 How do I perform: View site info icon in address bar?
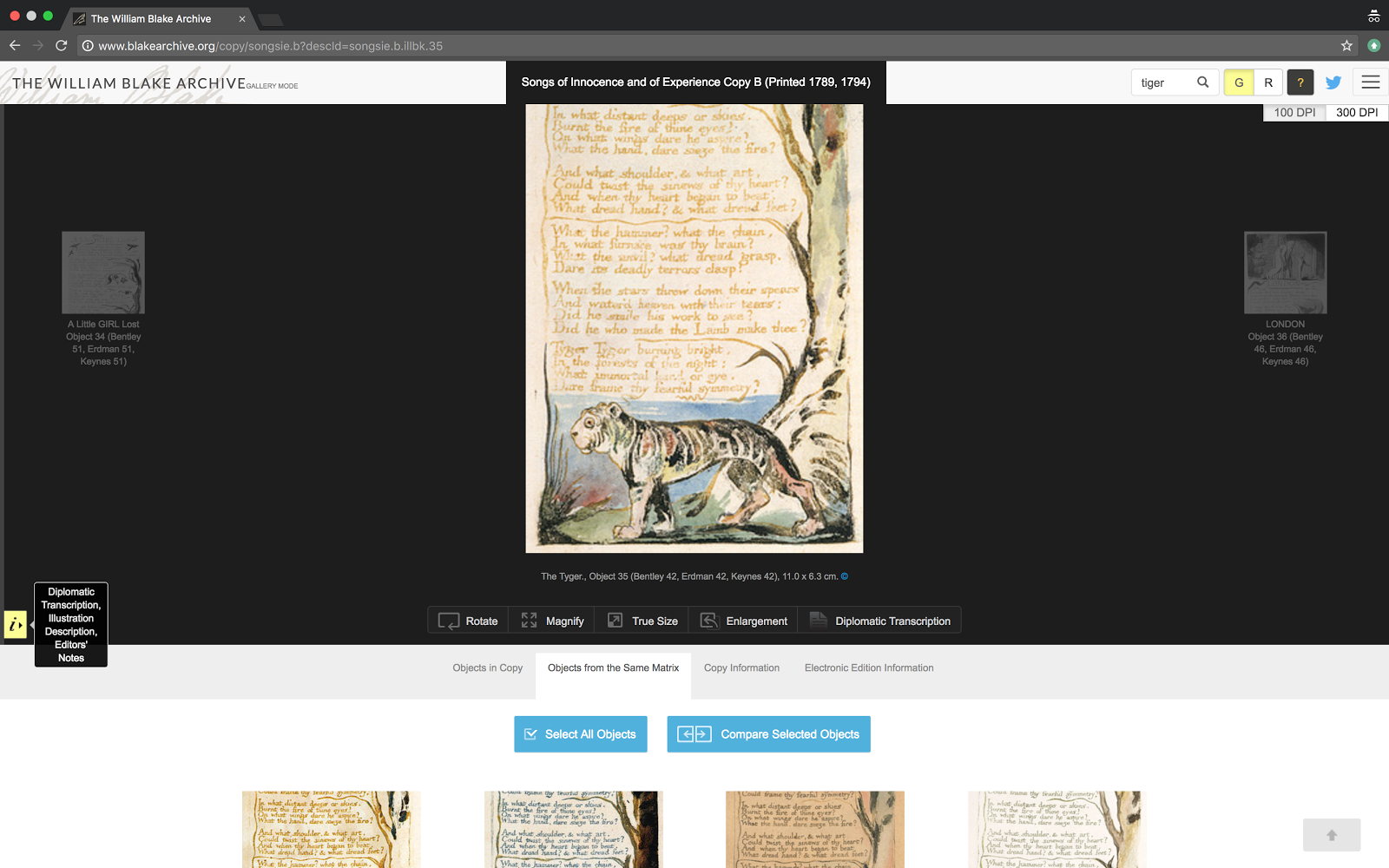click(x=88, y=45)
